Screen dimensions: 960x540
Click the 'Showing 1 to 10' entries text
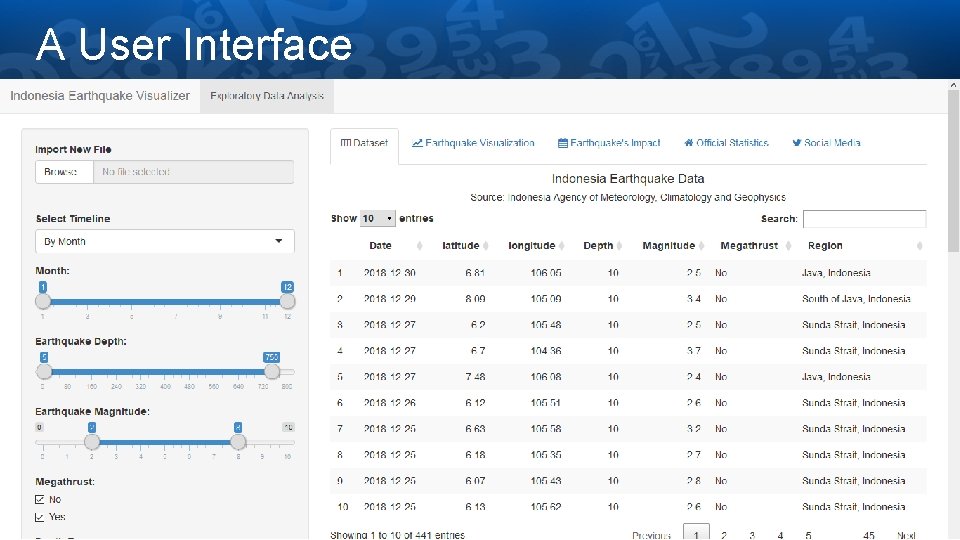pyautogui.click(x=397, y=535)
